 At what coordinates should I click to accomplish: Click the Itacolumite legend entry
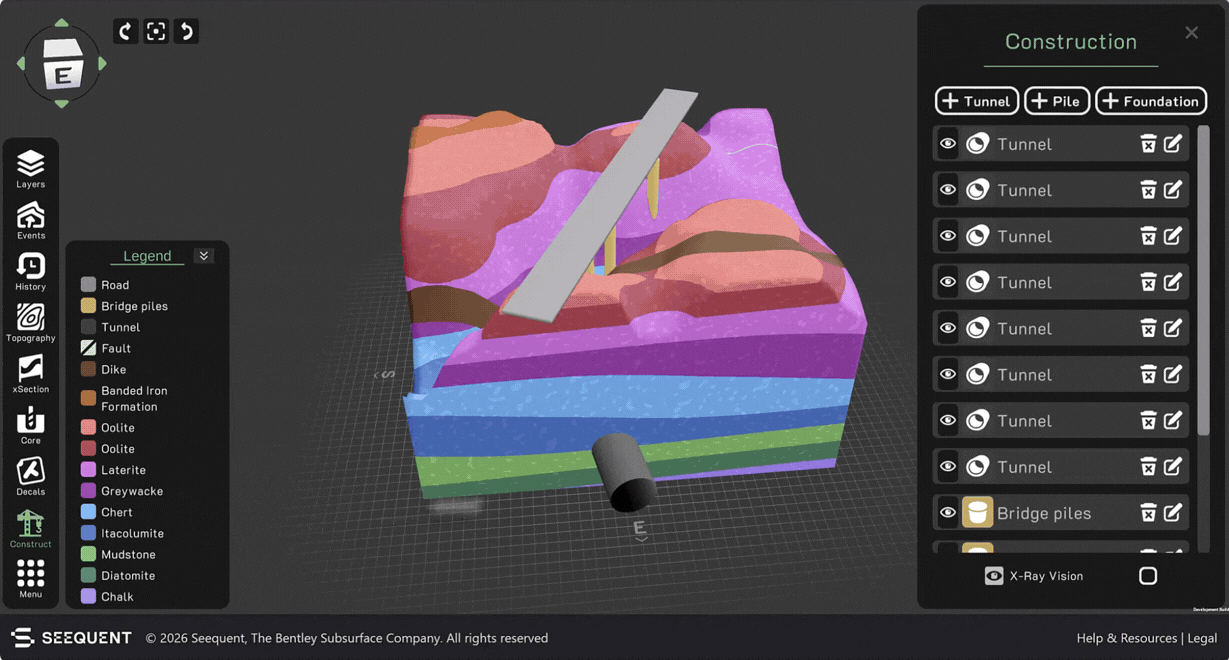click(122, 533)
